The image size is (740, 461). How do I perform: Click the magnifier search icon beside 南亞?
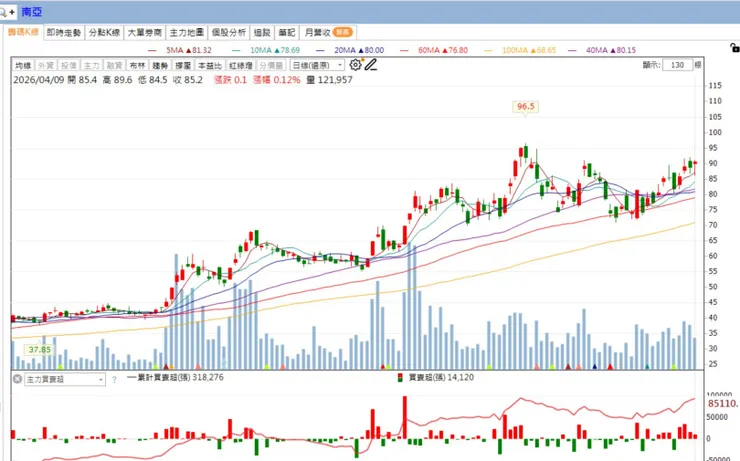click(x=3, y=12)
